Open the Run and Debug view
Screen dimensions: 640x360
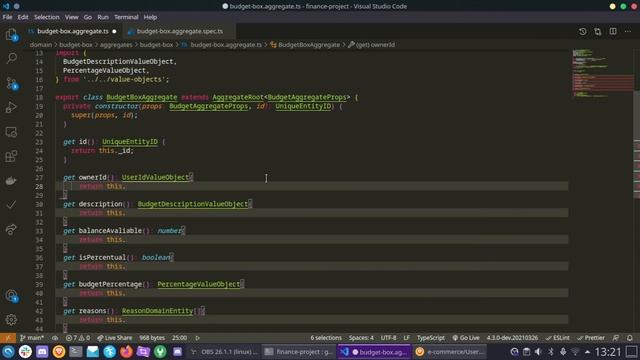tap(11, 107)
